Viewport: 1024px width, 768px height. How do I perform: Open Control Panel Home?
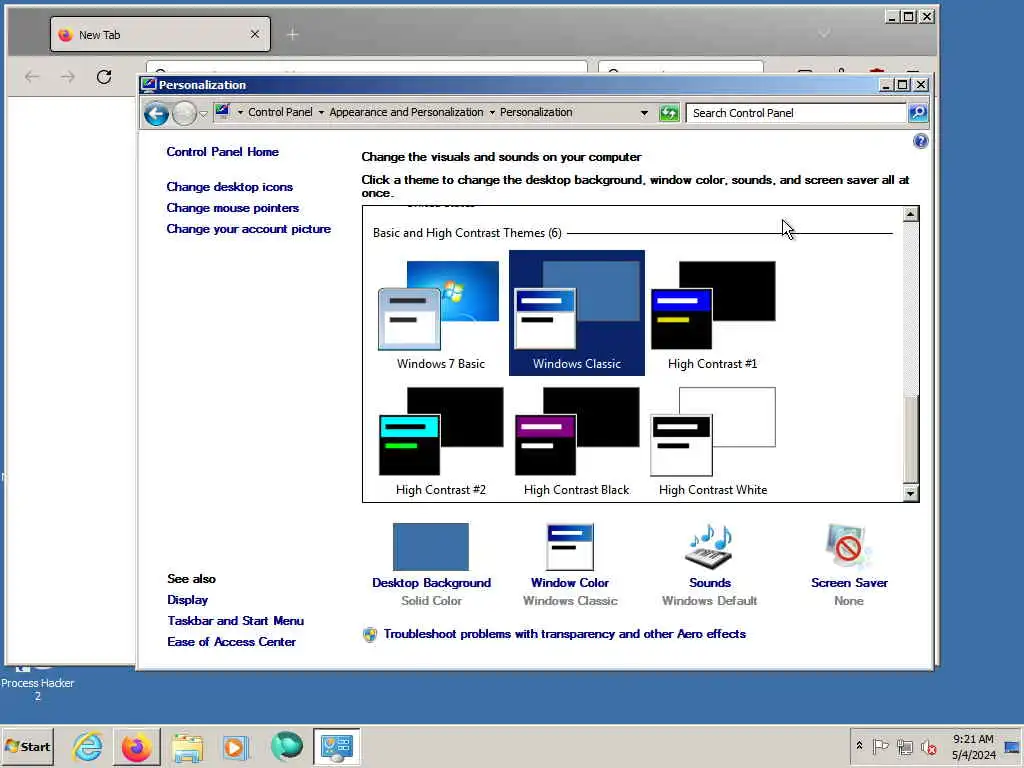click(222, 152)
